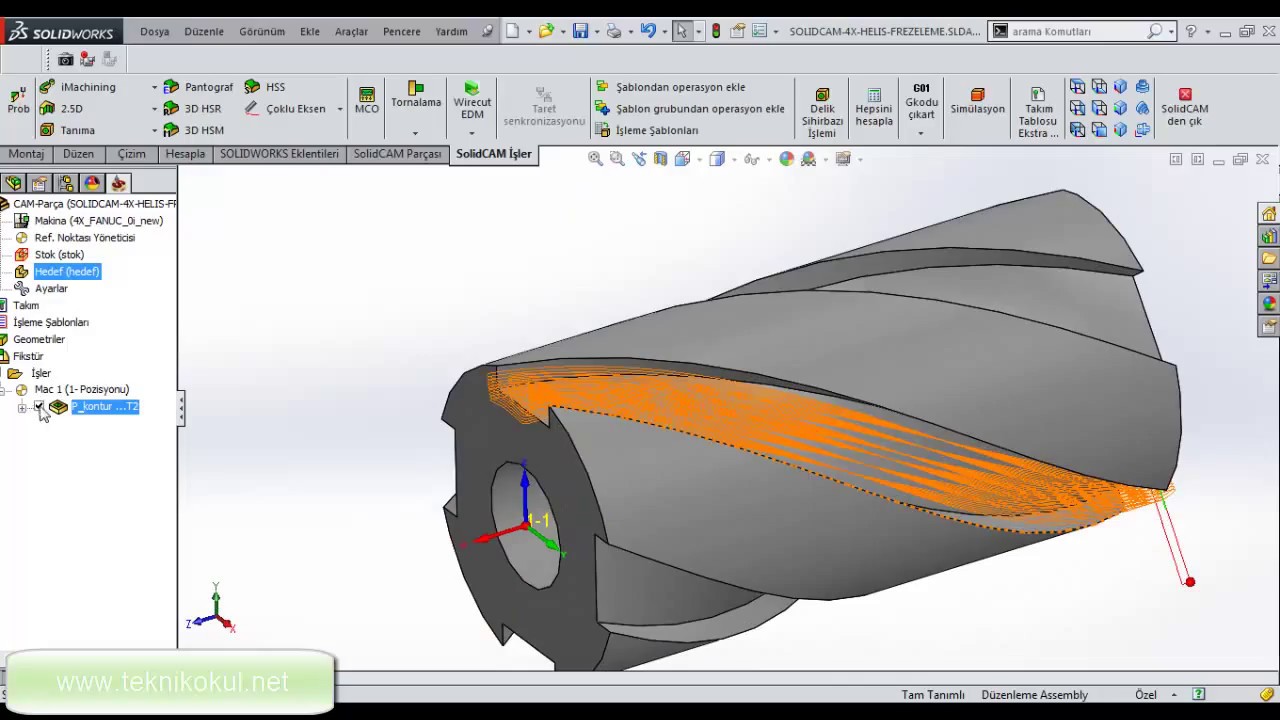Click the MCO tool
Screen dimensions: 1280x720
[367, 100]
